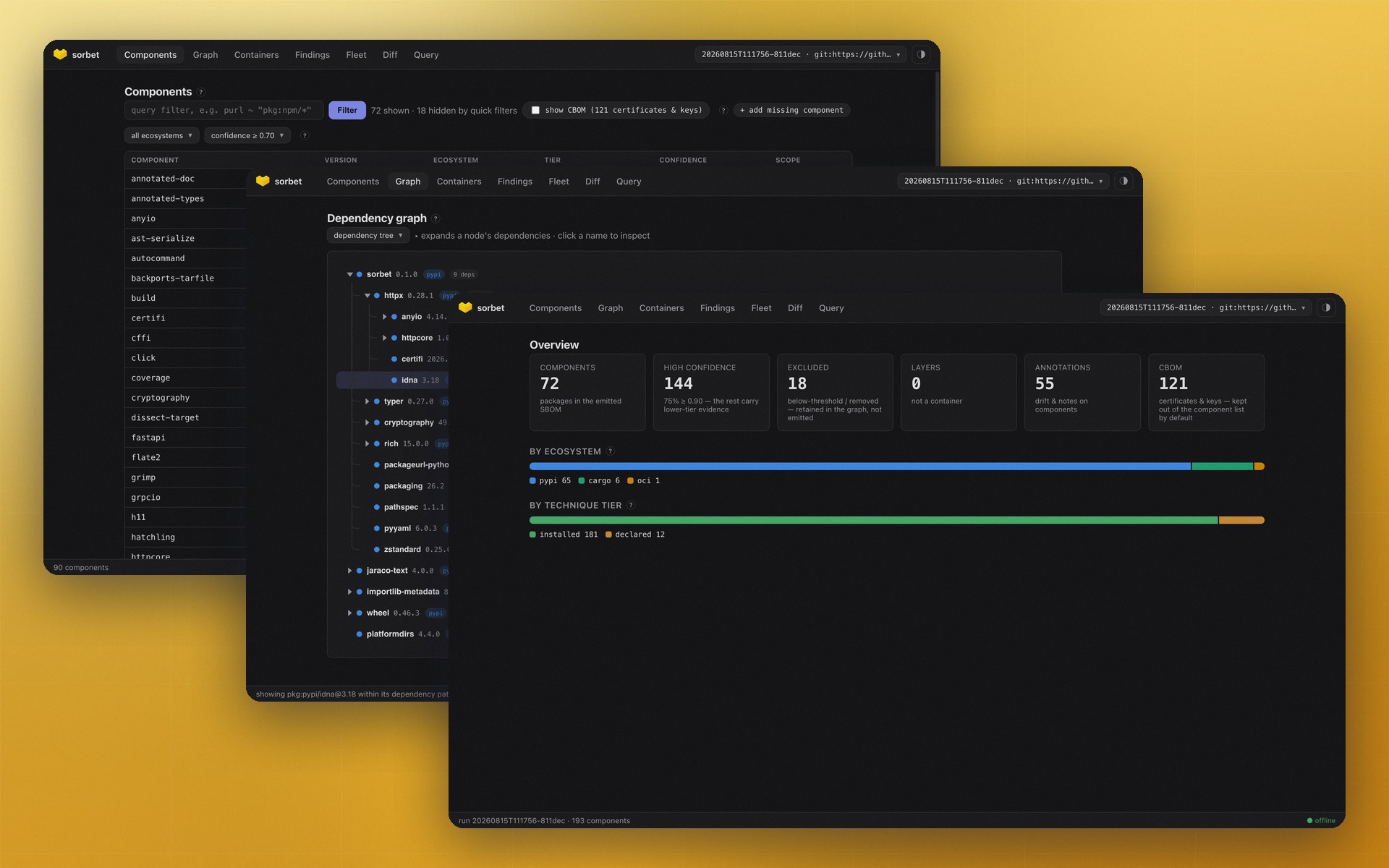Expand the typer 0.27.0 node
The width and height of the screenshot is (1389, 868).
click(x=367, y=401)
